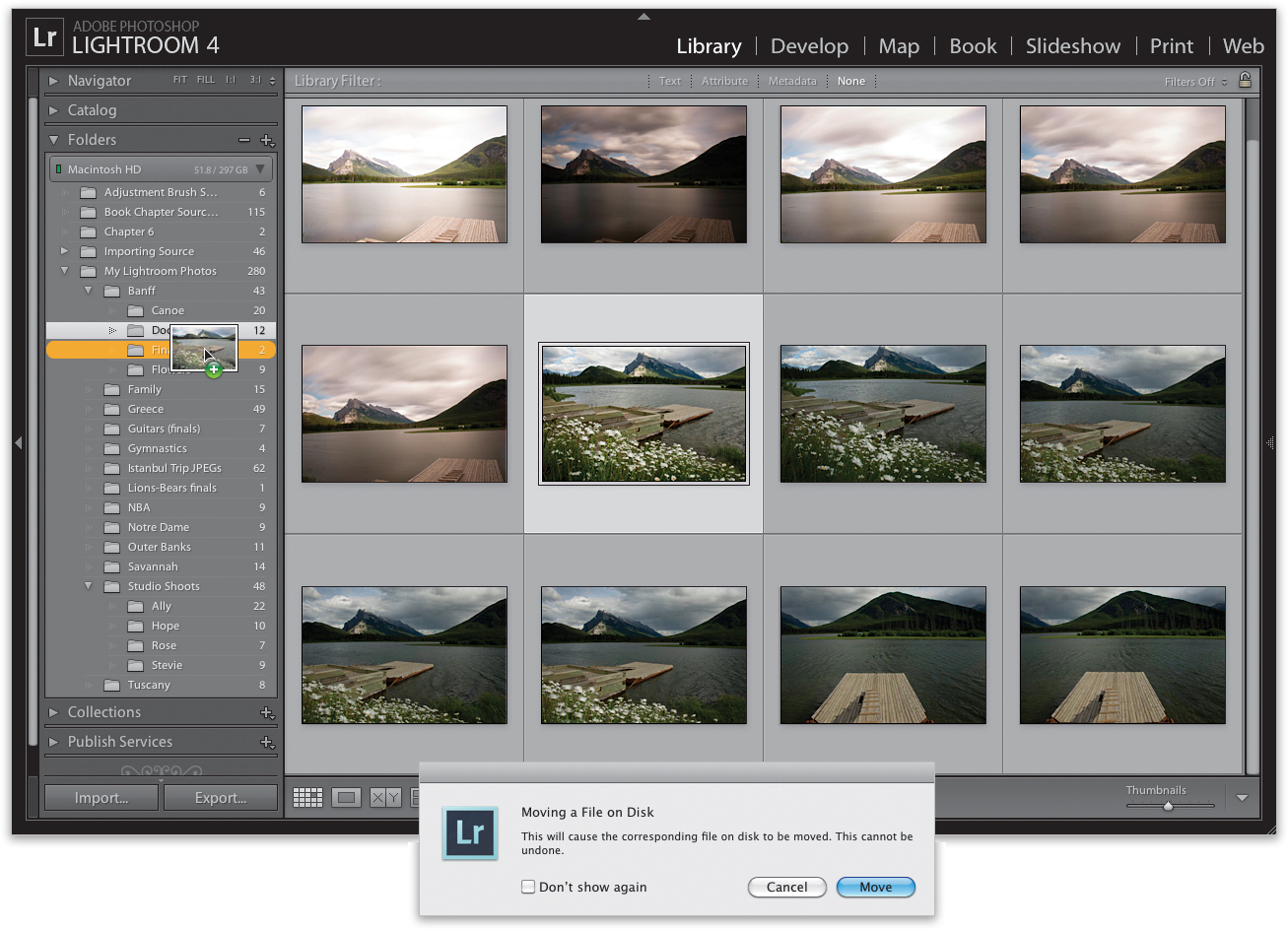Expand the Importing Source folder
This screenshot has width=1288, height=930.
(65, 251)
